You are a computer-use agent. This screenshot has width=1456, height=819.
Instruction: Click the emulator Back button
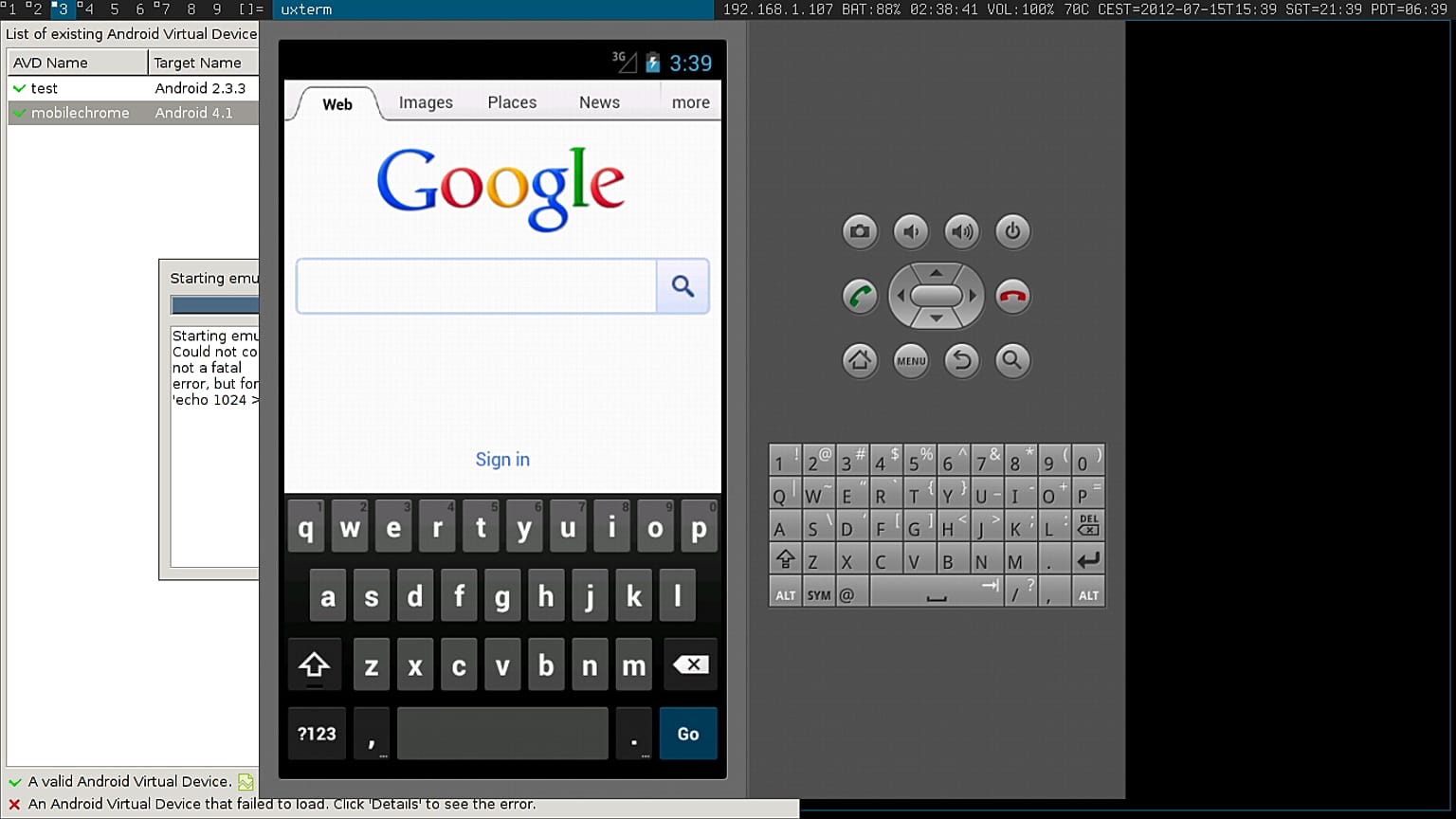click(x=962, y=360)
